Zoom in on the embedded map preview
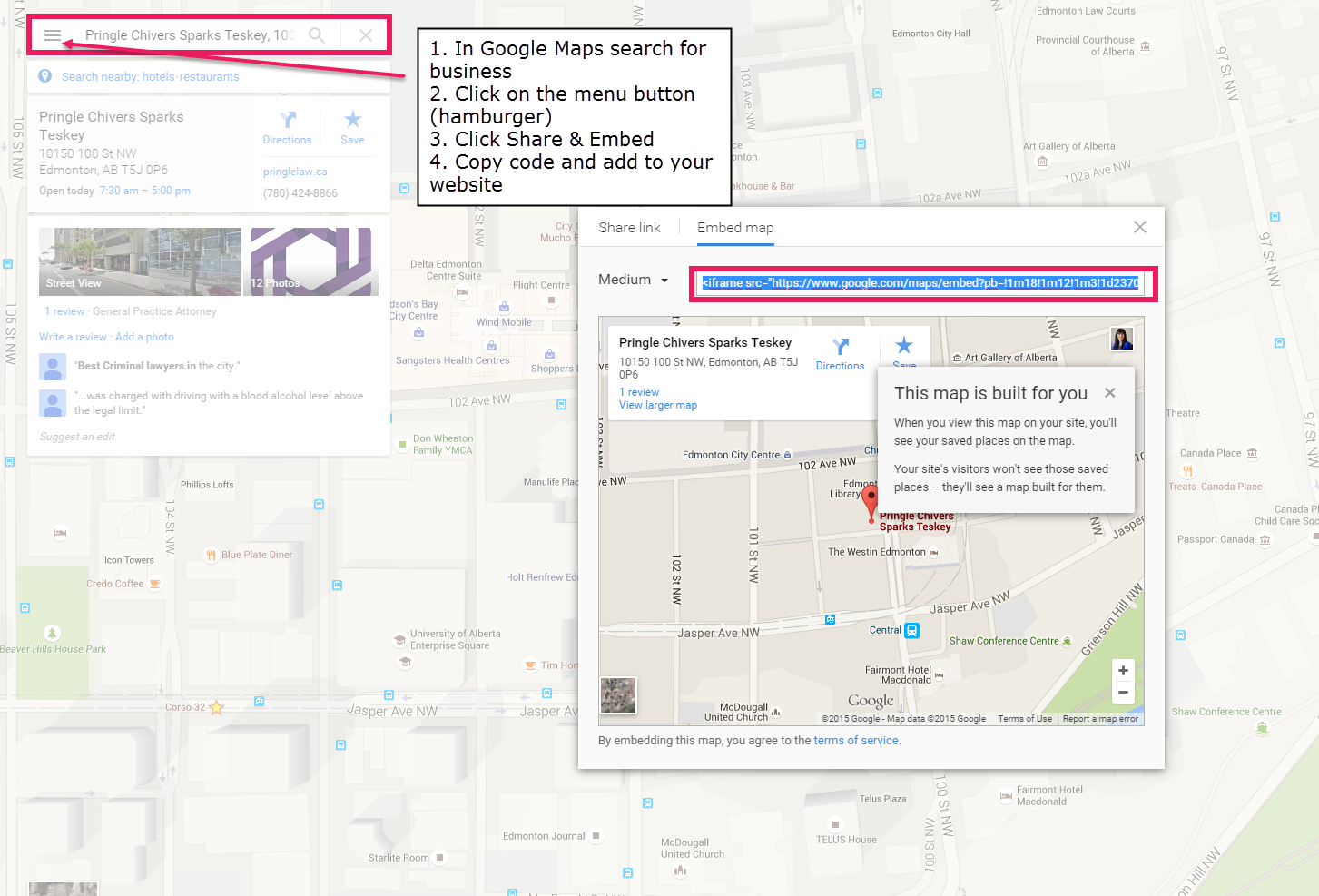Screen dimensions: 1319x896 tap(1123, 671)
